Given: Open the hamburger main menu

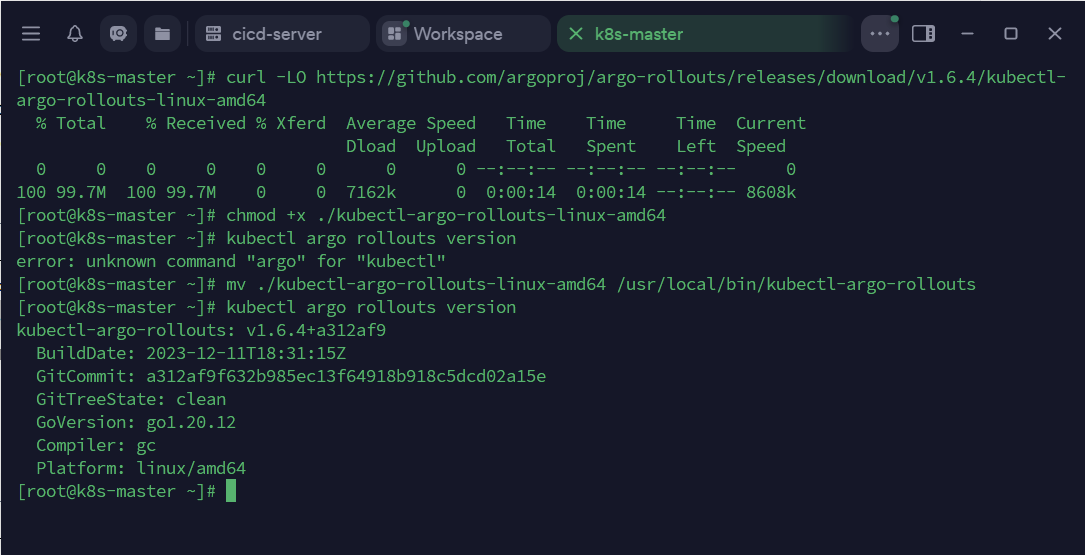Looking at the screenshot, I should tap(31, 34).
